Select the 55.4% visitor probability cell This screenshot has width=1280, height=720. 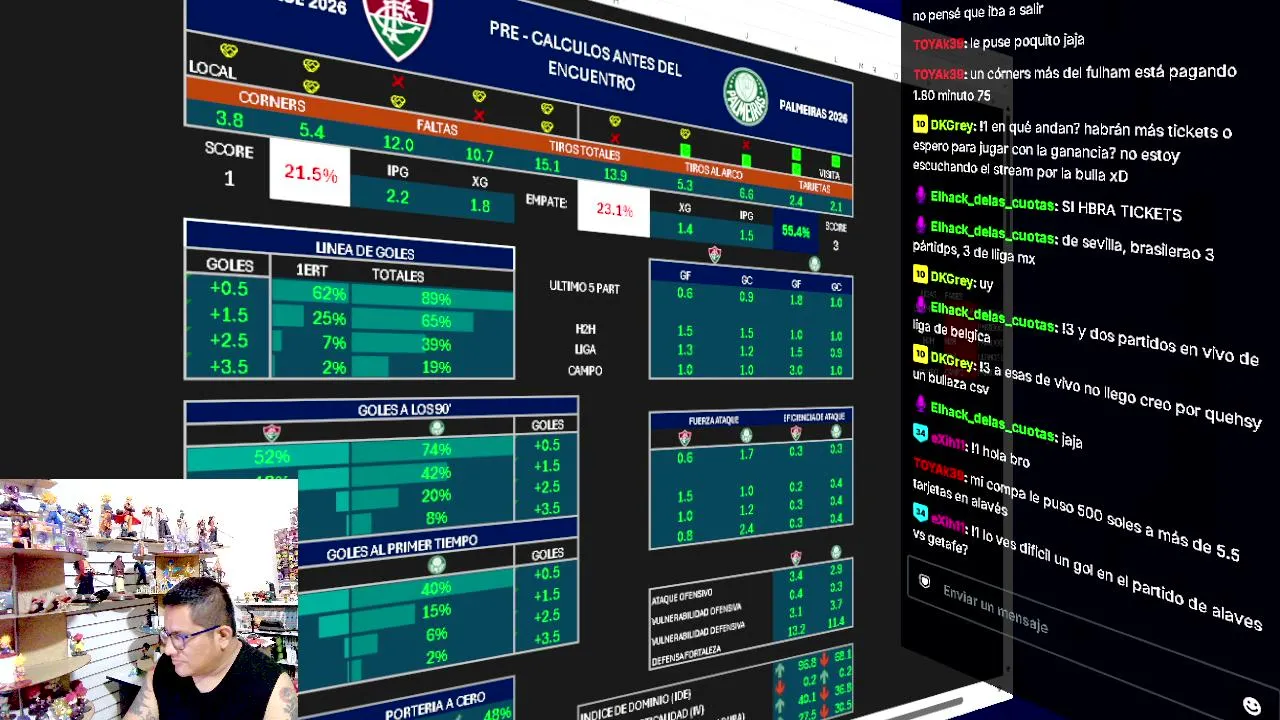[x=796, y=231]
